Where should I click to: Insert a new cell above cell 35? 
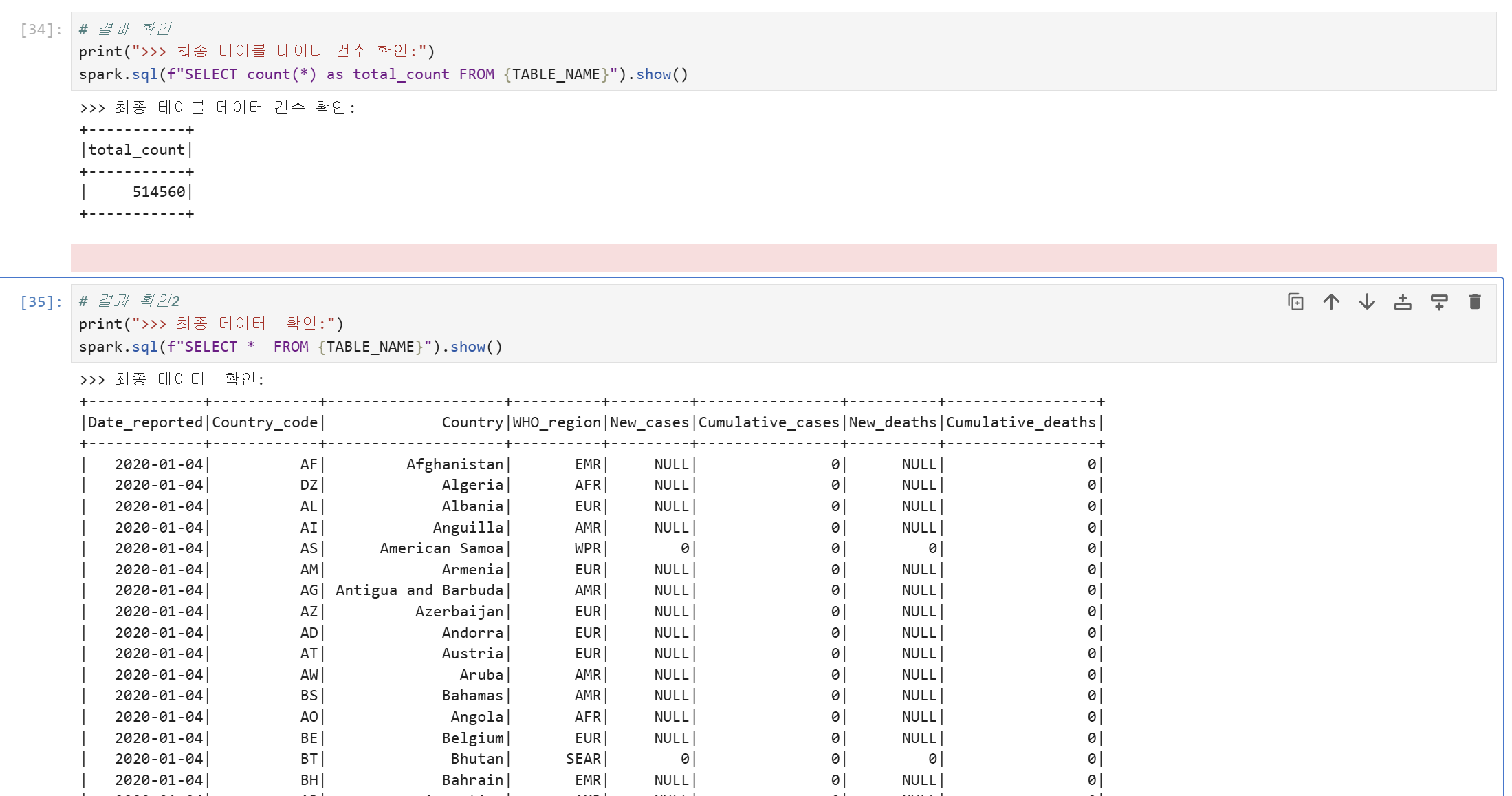click(x=1403, y=302)
